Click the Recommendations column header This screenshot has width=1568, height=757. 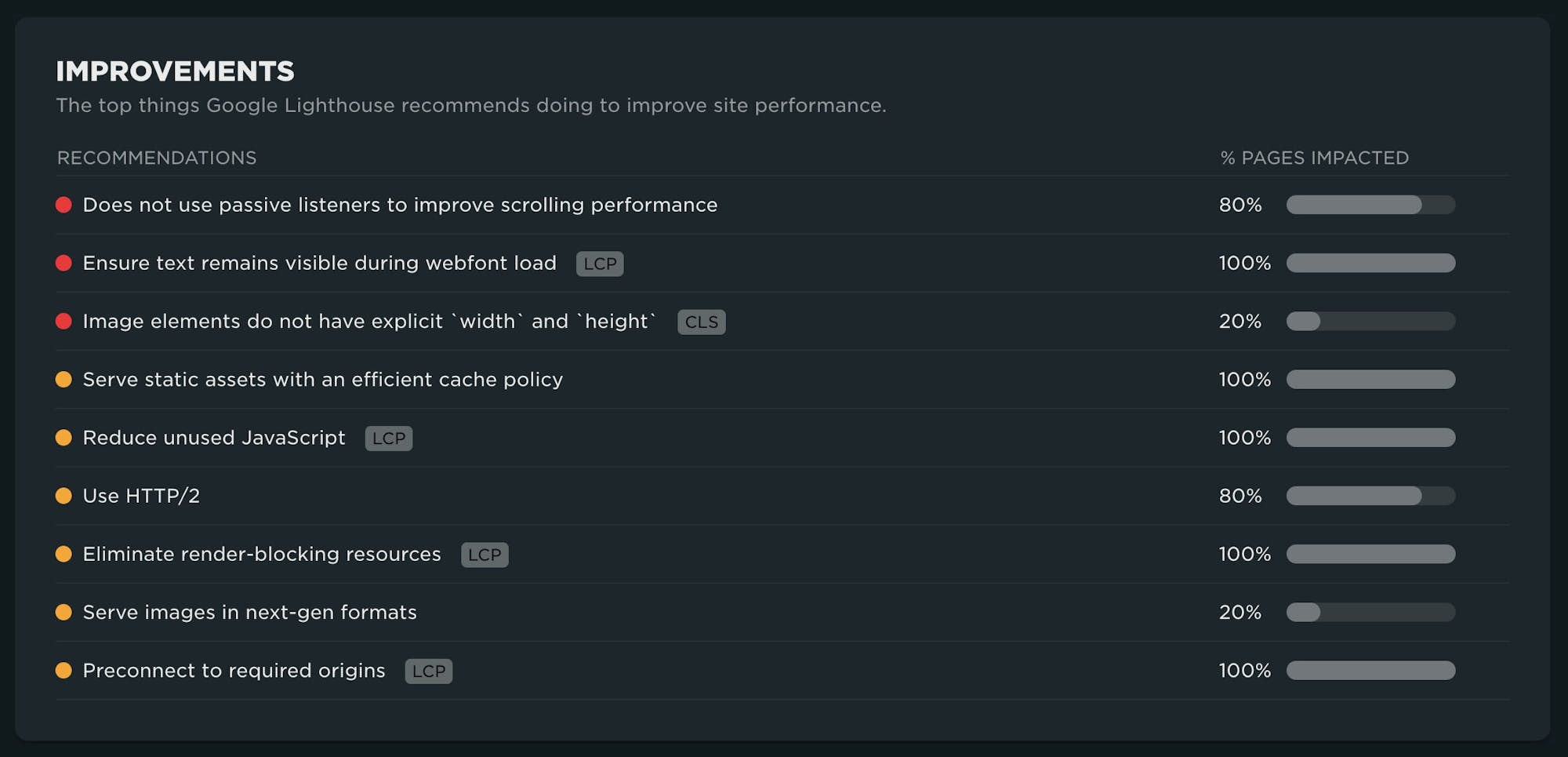[157, 158]
